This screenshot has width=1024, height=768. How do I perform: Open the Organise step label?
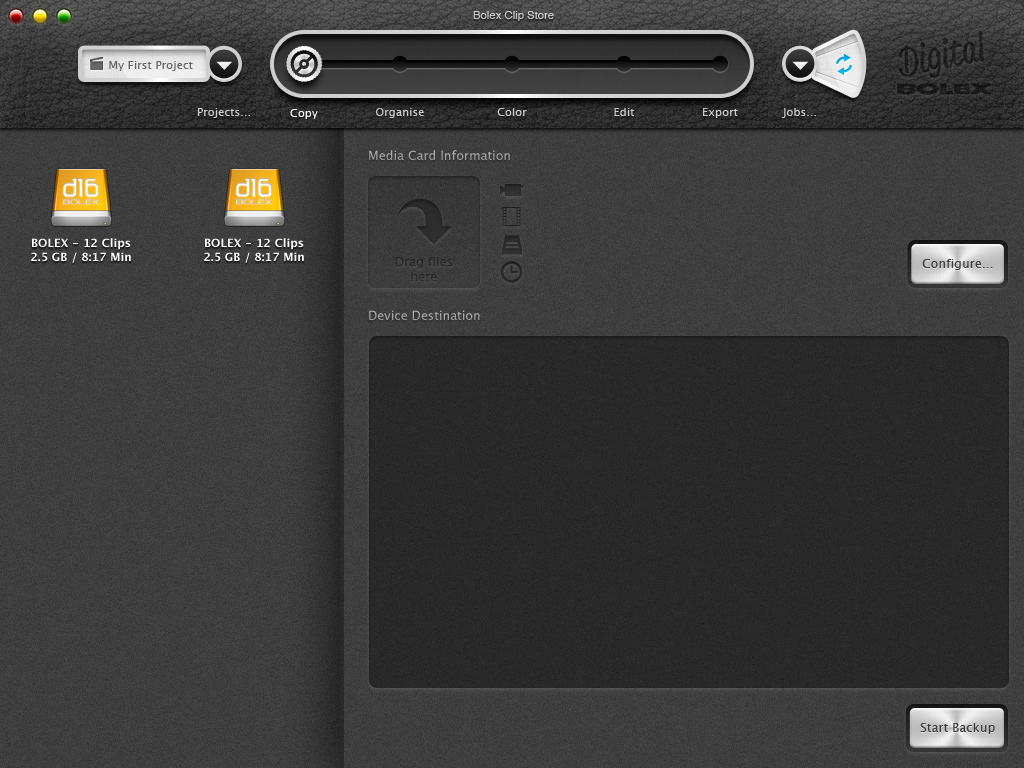pyautogui.click(x=400, y=112)
